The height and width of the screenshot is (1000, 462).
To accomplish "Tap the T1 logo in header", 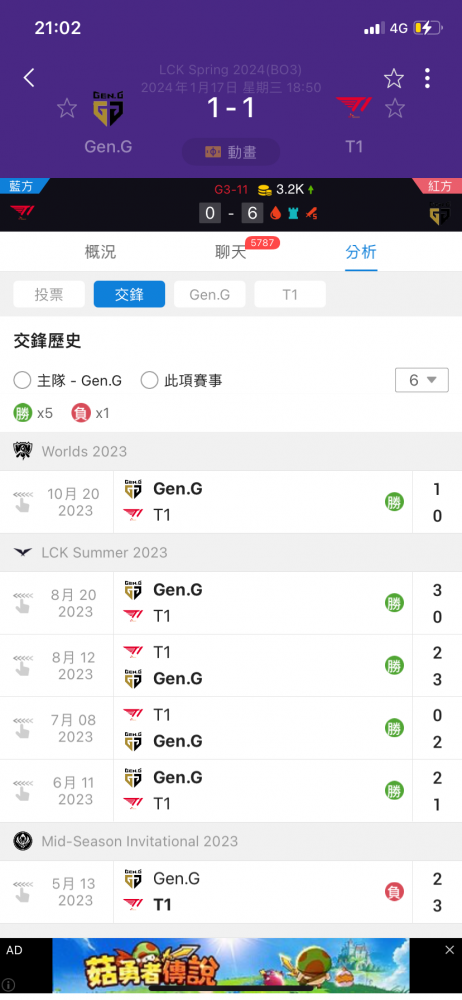I will coord(354,108).
